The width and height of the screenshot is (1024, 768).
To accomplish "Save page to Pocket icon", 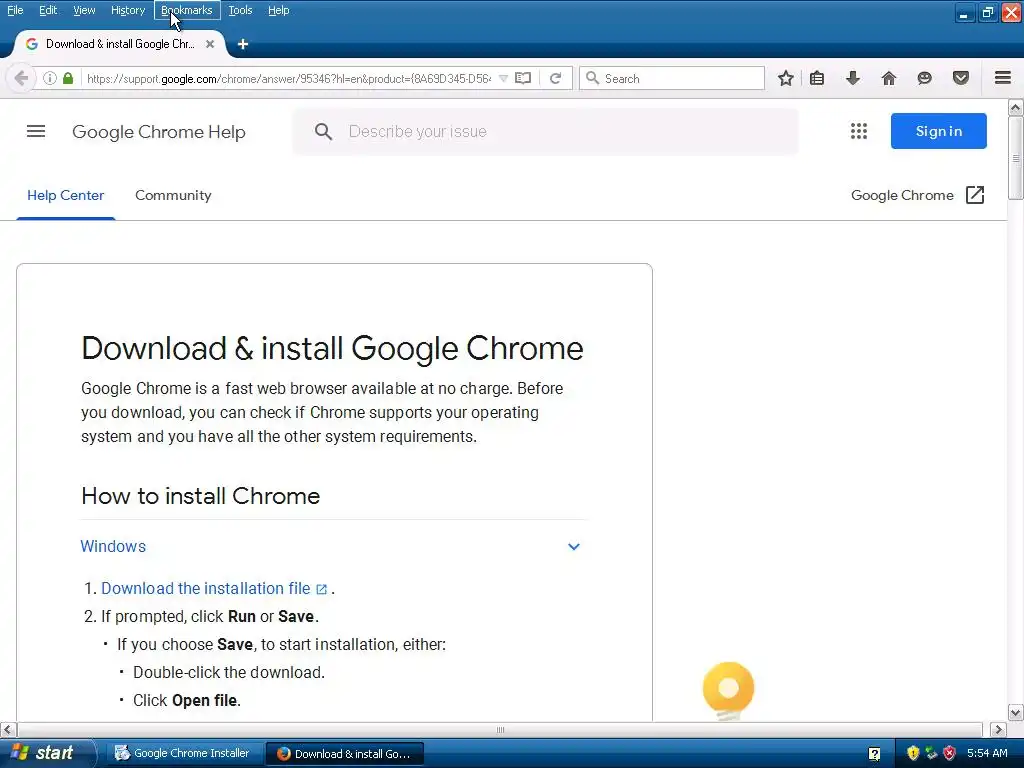I will click(x=961, y=78).
